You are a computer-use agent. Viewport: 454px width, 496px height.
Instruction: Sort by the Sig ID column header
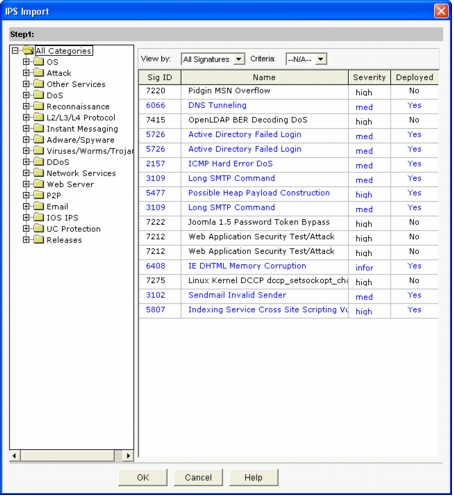tap(160, 77)
